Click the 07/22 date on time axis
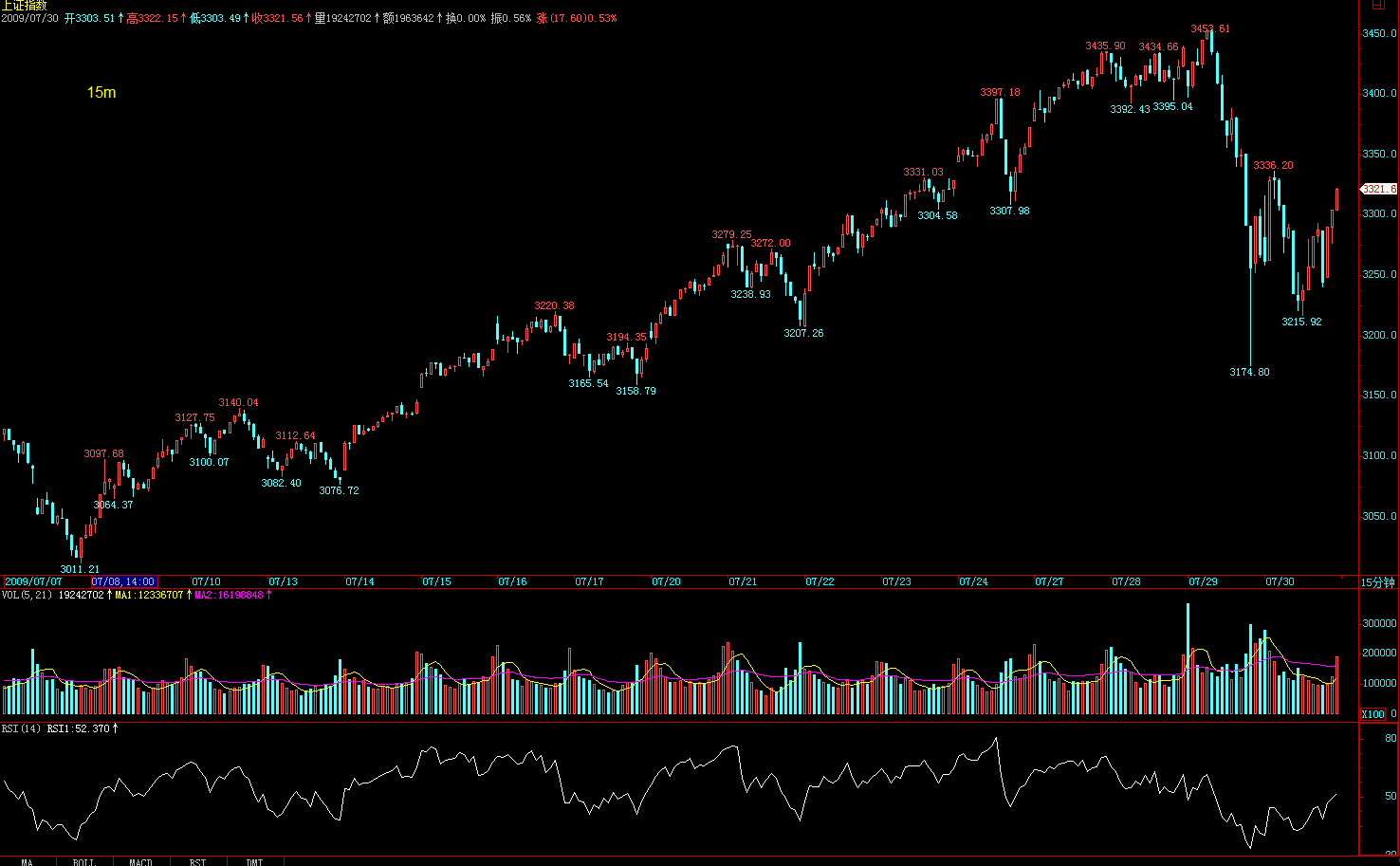This screenshot has width=1400, height=866. pos(820,582)
